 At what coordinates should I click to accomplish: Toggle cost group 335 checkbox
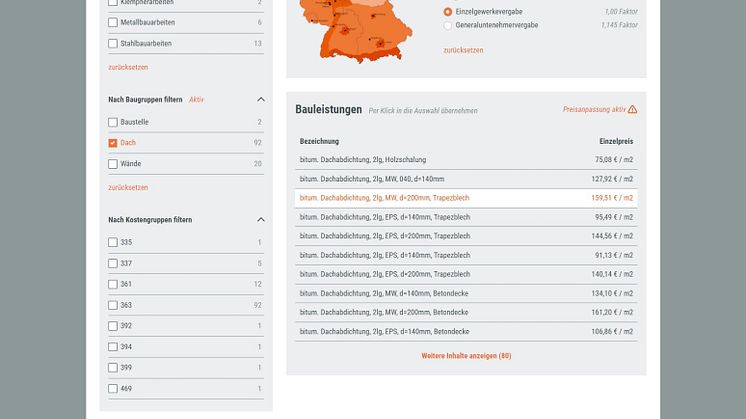(113, 242)
